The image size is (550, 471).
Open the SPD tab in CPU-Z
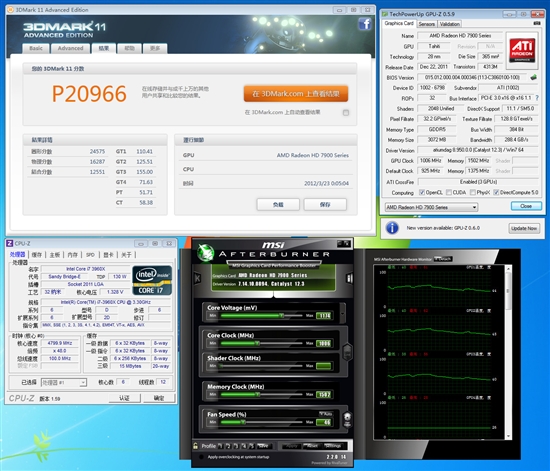[x=90, y=255]
